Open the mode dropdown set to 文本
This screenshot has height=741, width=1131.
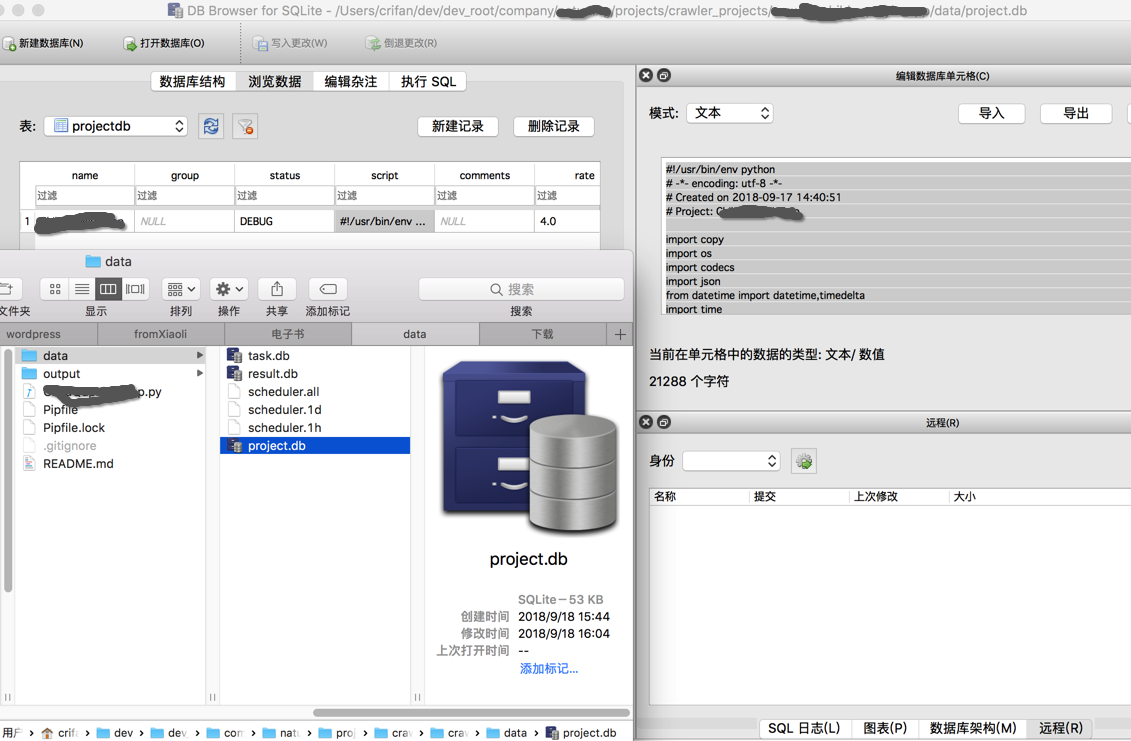click(729, 113)
